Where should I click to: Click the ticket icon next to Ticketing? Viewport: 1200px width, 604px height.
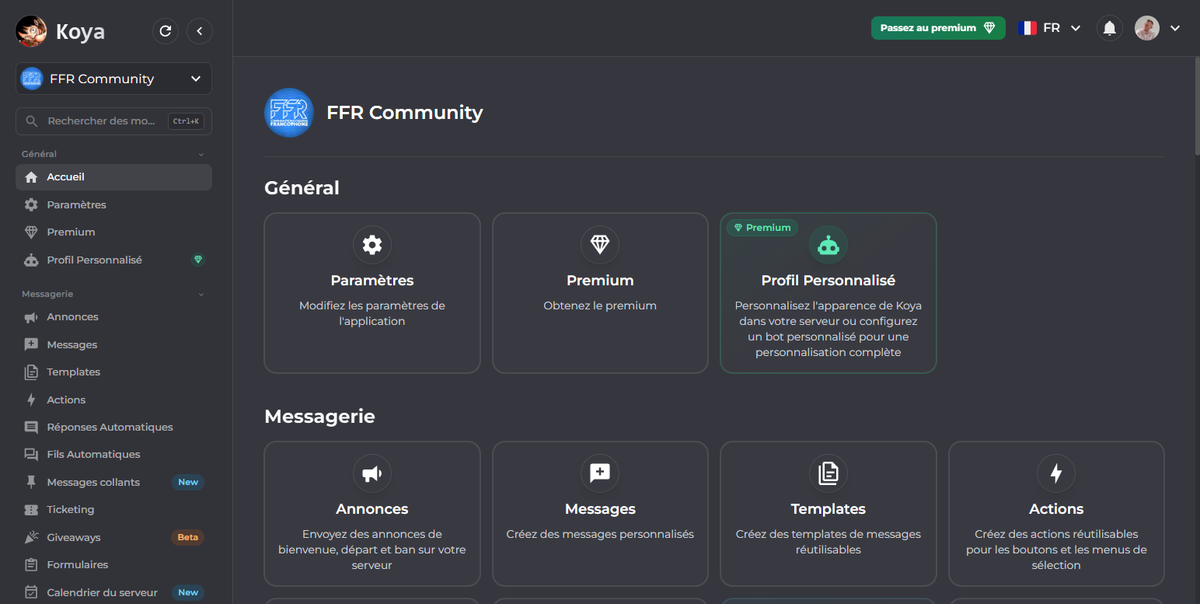click(31, 510)
